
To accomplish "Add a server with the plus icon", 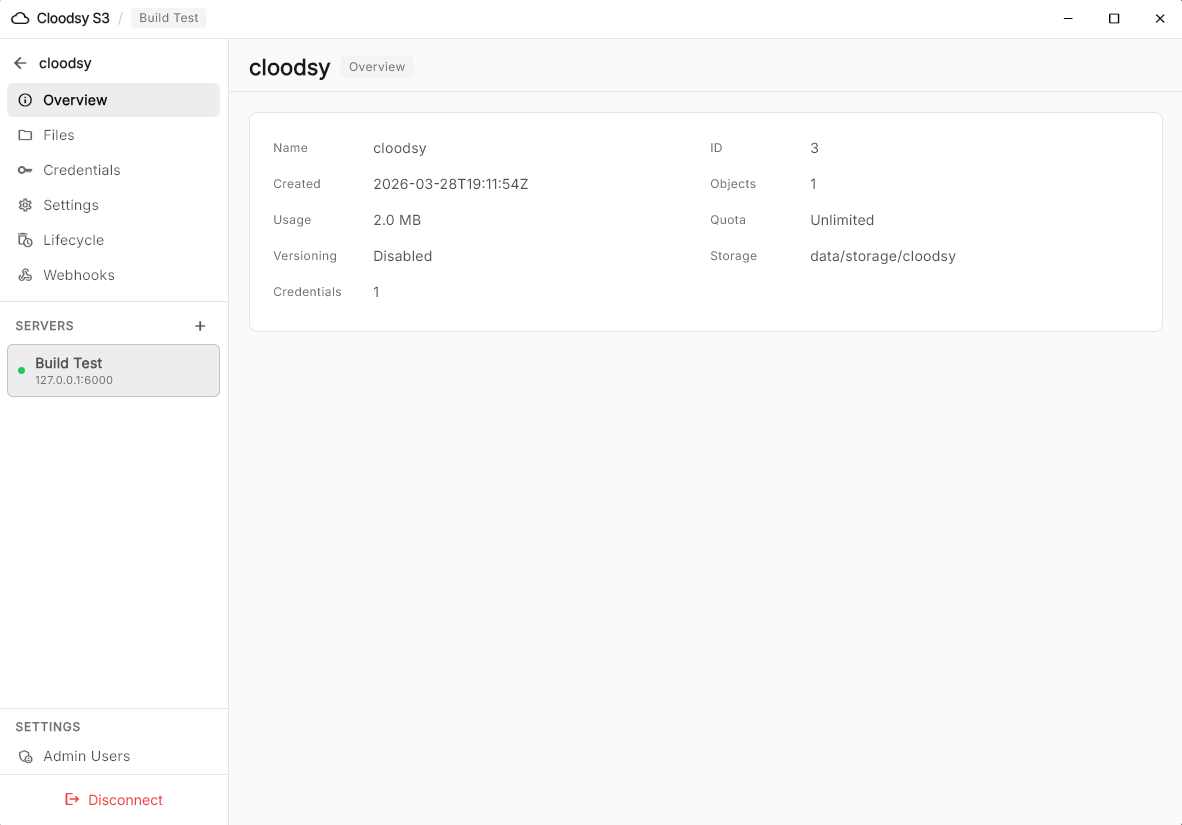I will 200,325.
